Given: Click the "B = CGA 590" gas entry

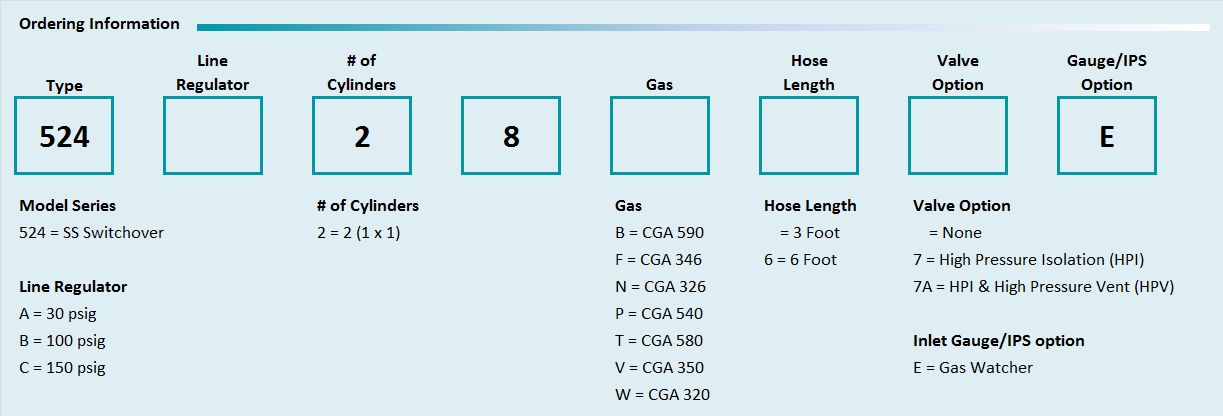Looking at the screenshot, I should 659,233.
